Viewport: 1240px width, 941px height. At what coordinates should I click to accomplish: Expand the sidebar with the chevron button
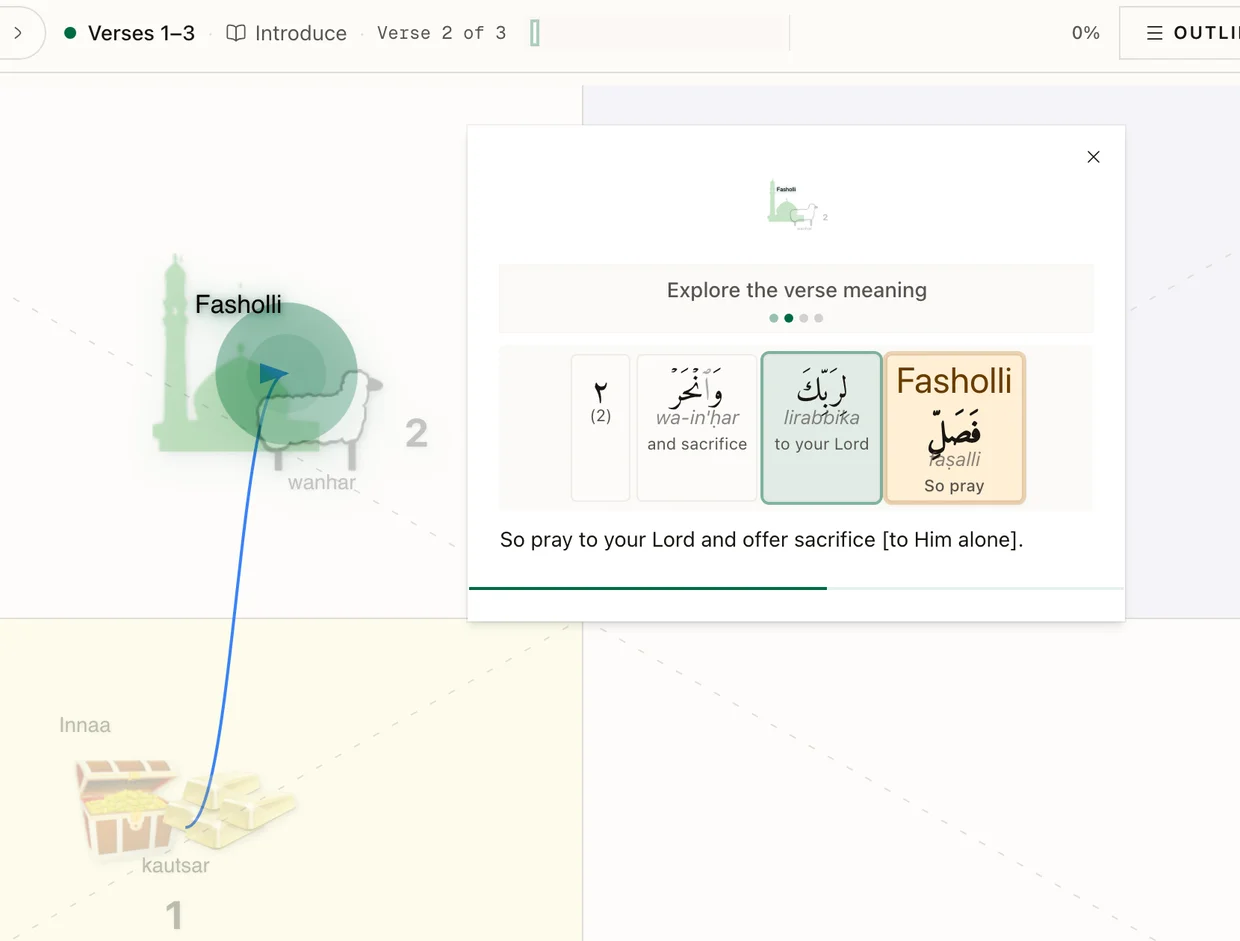[18, 33]
